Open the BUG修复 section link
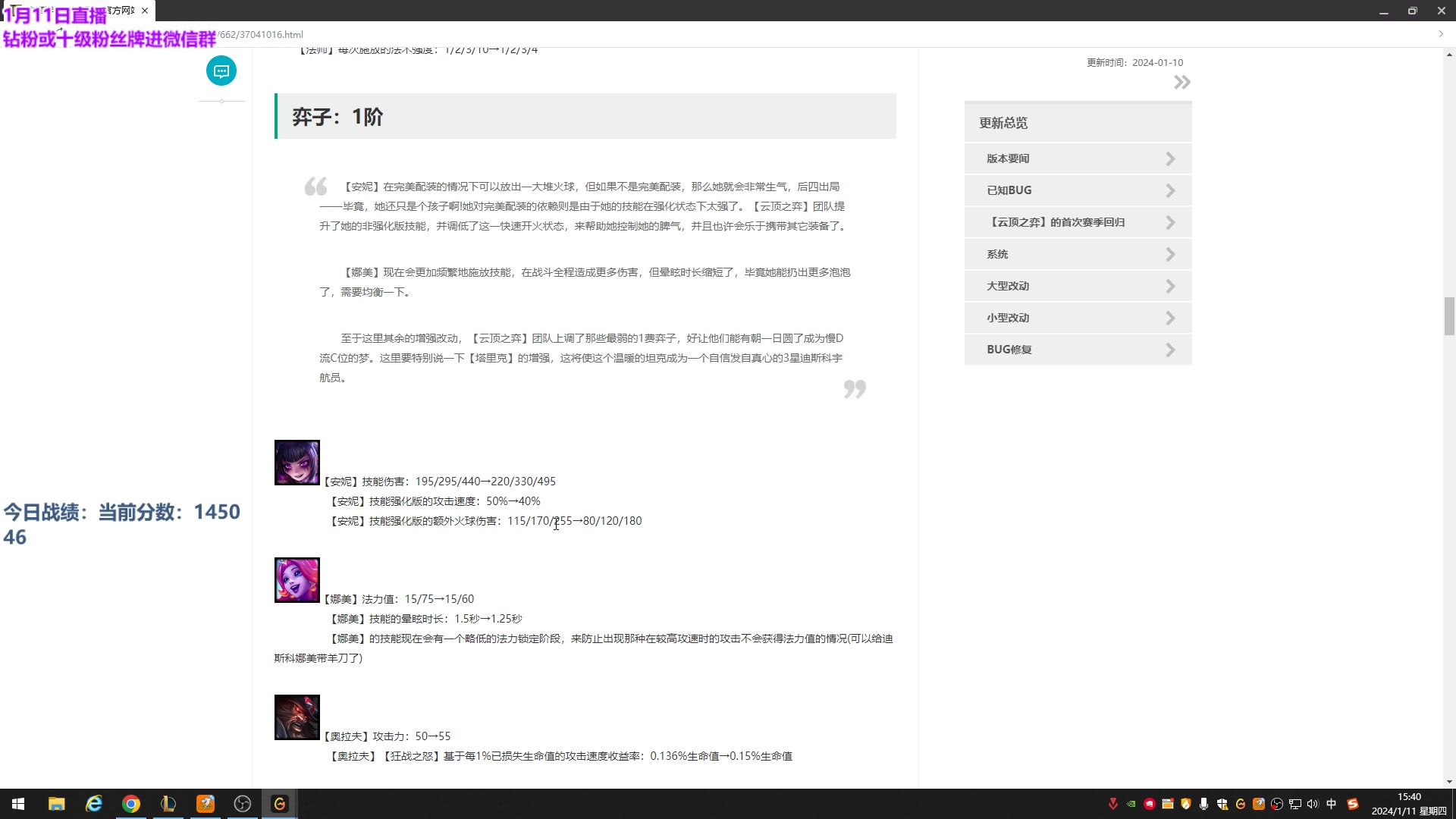This screenshot has width=1456, height=819. (1009, 350)
